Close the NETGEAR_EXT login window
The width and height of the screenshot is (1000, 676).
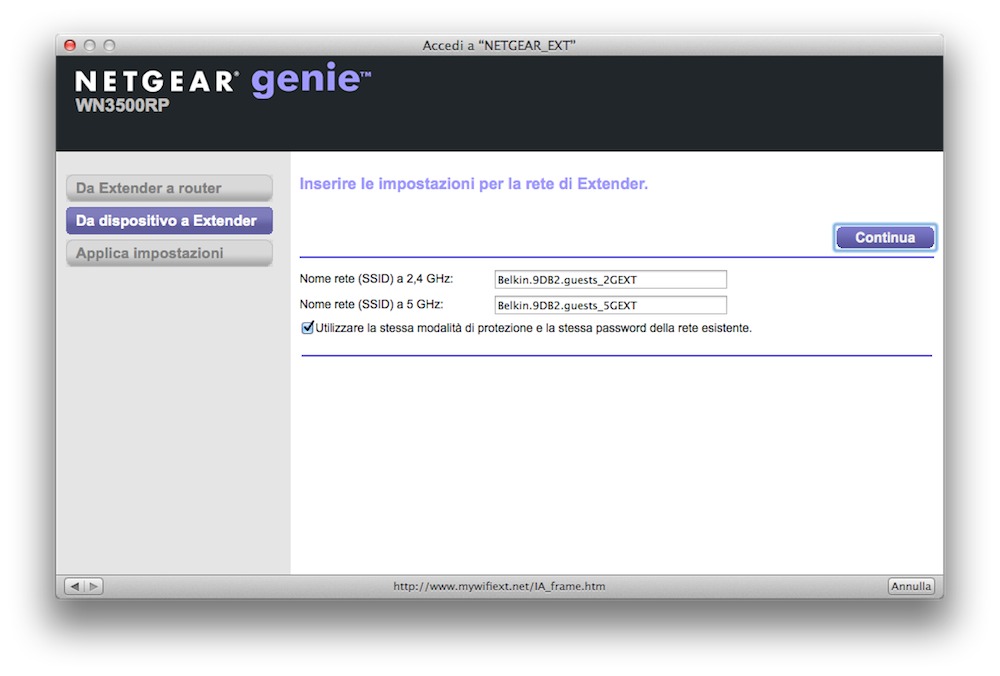click(x=70, y=45)
